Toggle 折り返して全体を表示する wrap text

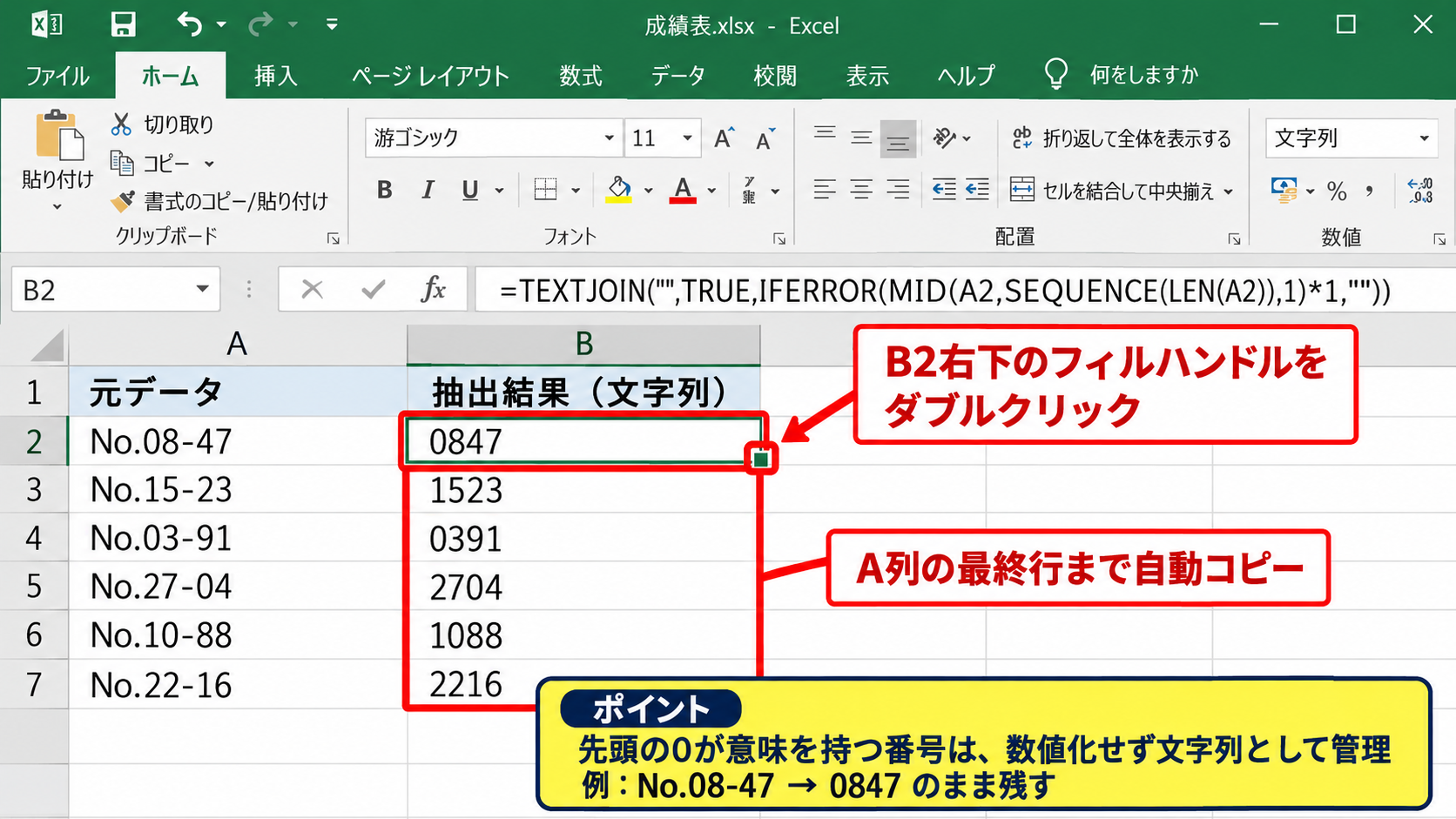[1122, 138]
